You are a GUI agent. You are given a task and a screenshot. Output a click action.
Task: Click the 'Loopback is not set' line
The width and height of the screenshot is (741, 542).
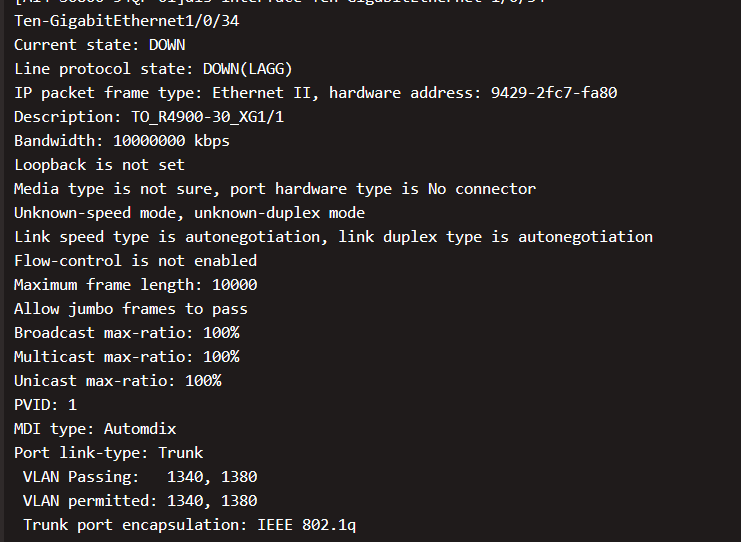coord(99,165)
